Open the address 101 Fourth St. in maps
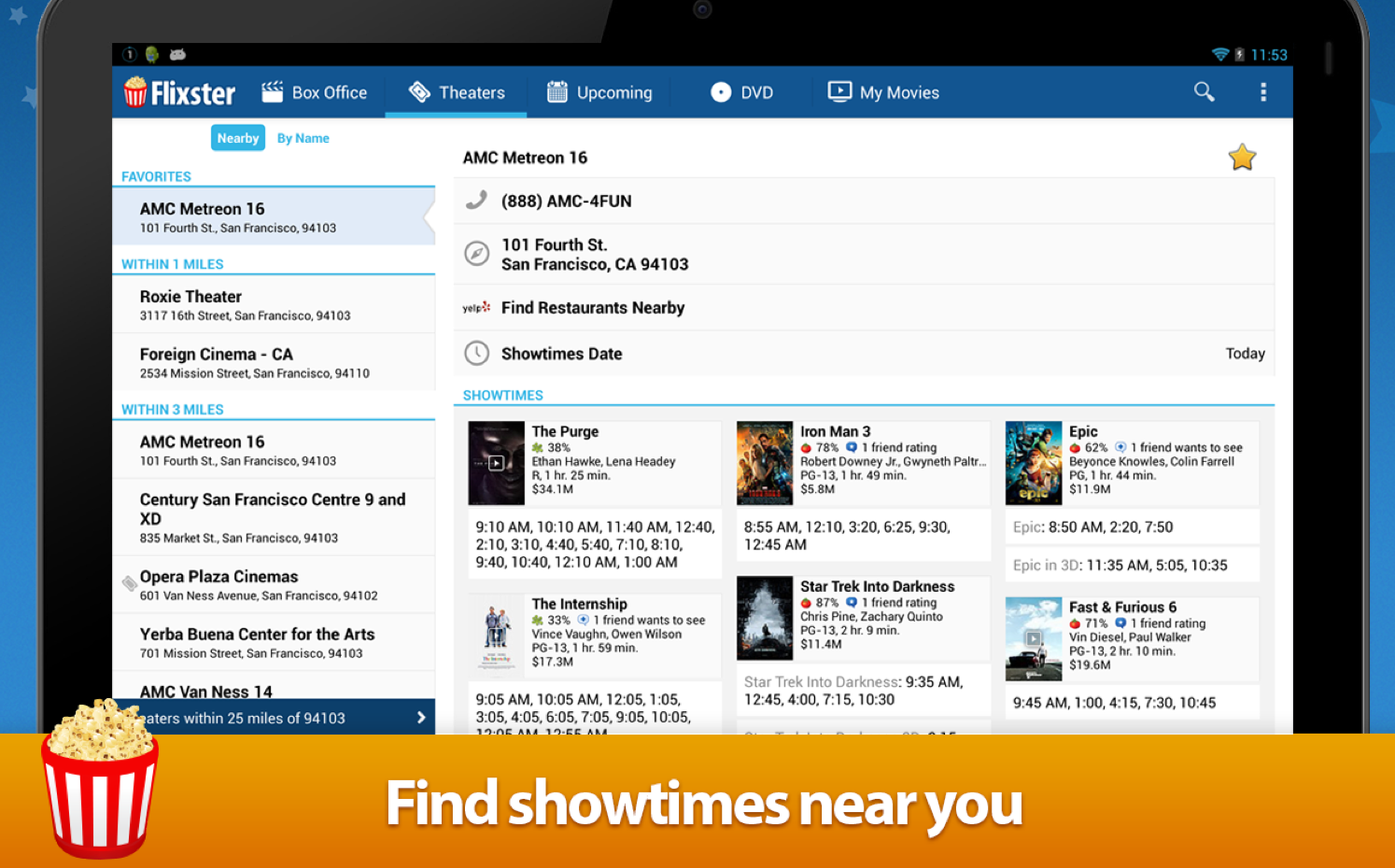The width and height of the screenshot is (1395, 868). click(864, 254)
